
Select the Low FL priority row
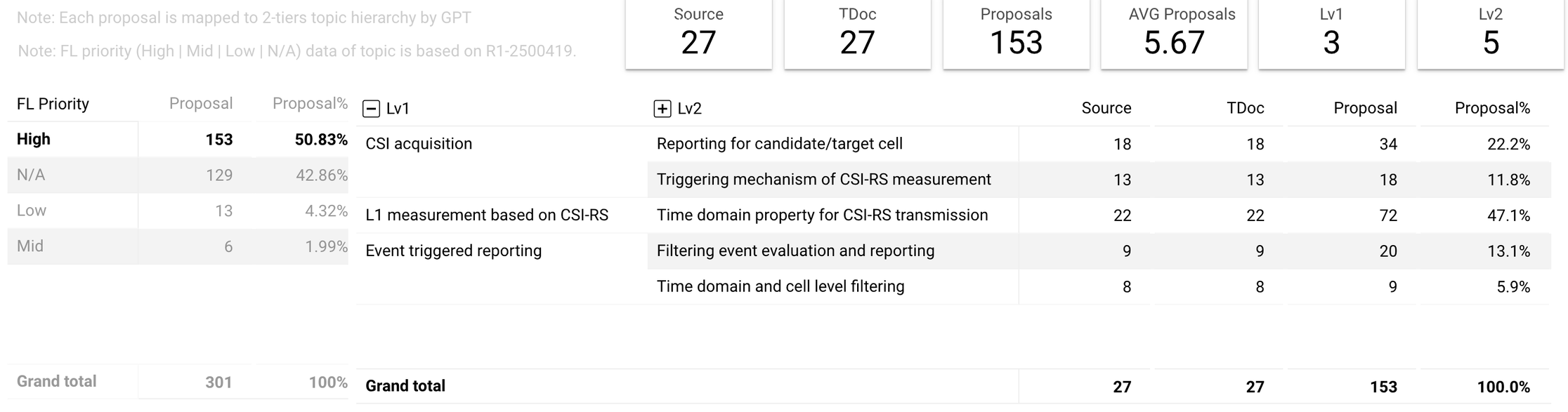[x=178, y=211]
